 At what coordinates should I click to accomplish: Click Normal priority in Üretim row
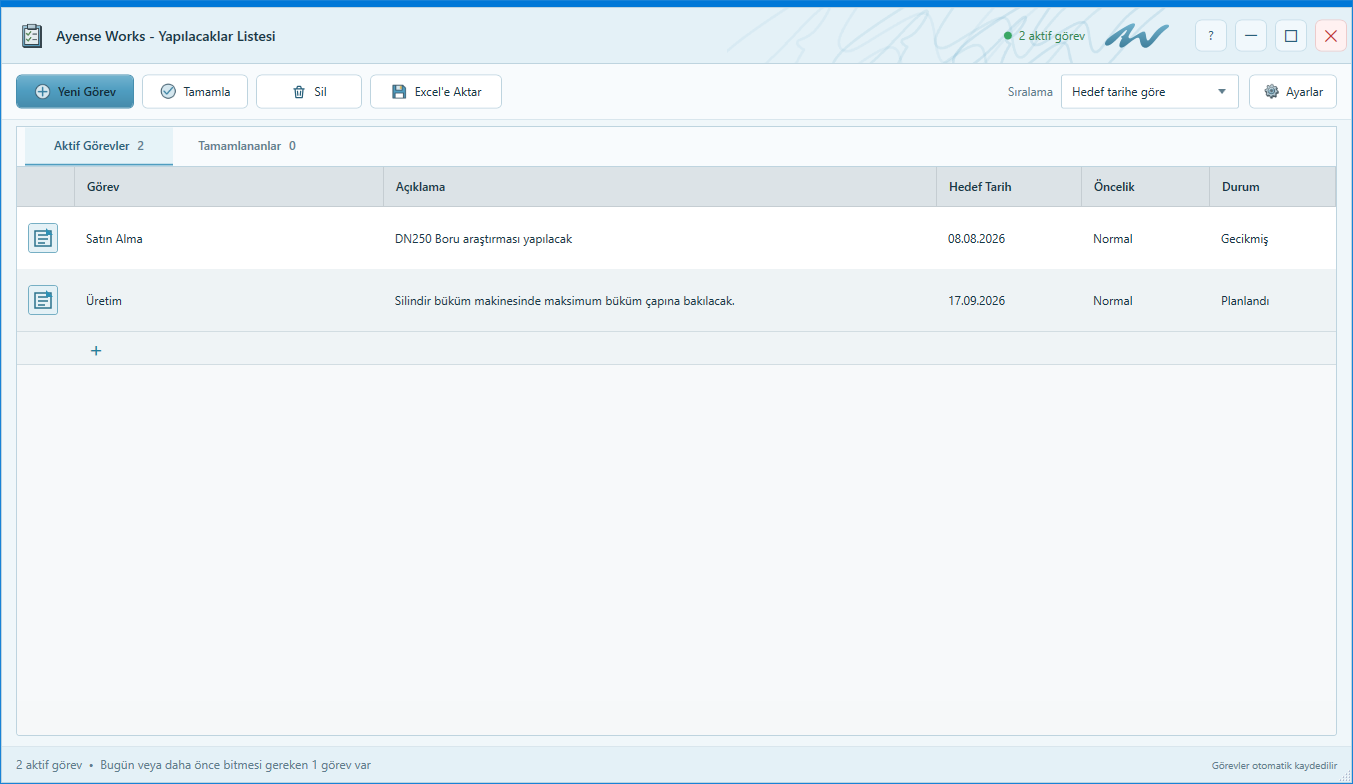click(x=1113, y=301)
